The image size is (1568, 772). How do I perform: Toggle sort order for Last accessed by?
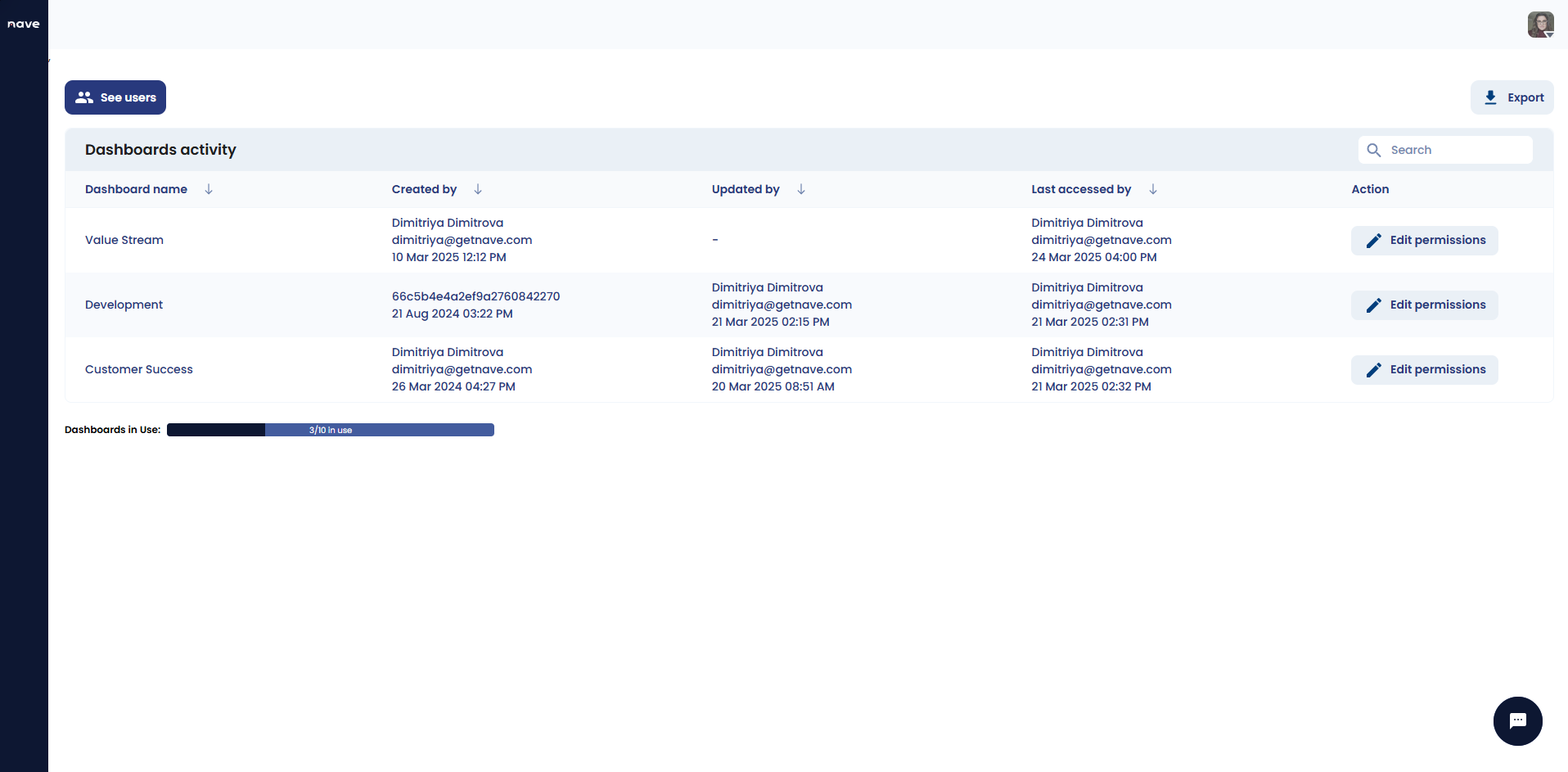coord(1153,189)
